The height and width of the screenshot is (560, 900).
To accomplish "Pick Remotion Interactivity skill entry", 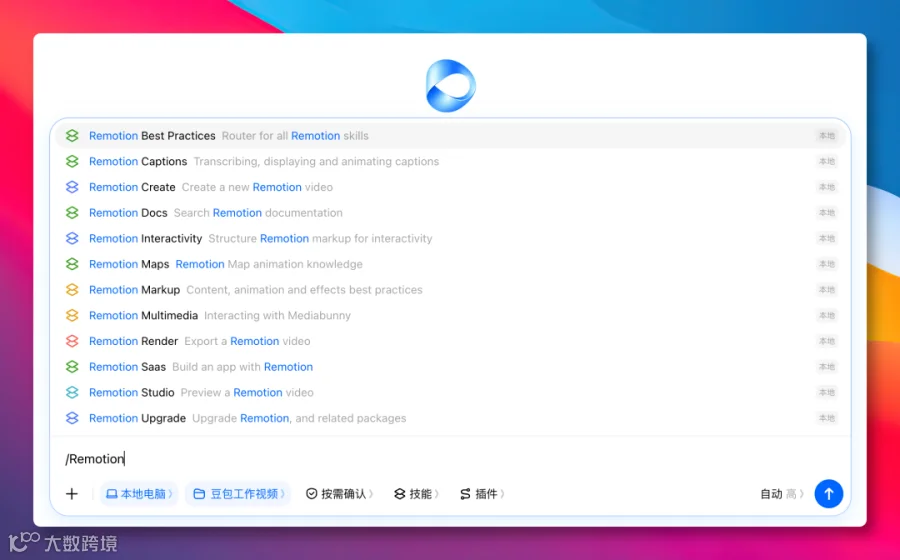I will [x=450, y=239].
